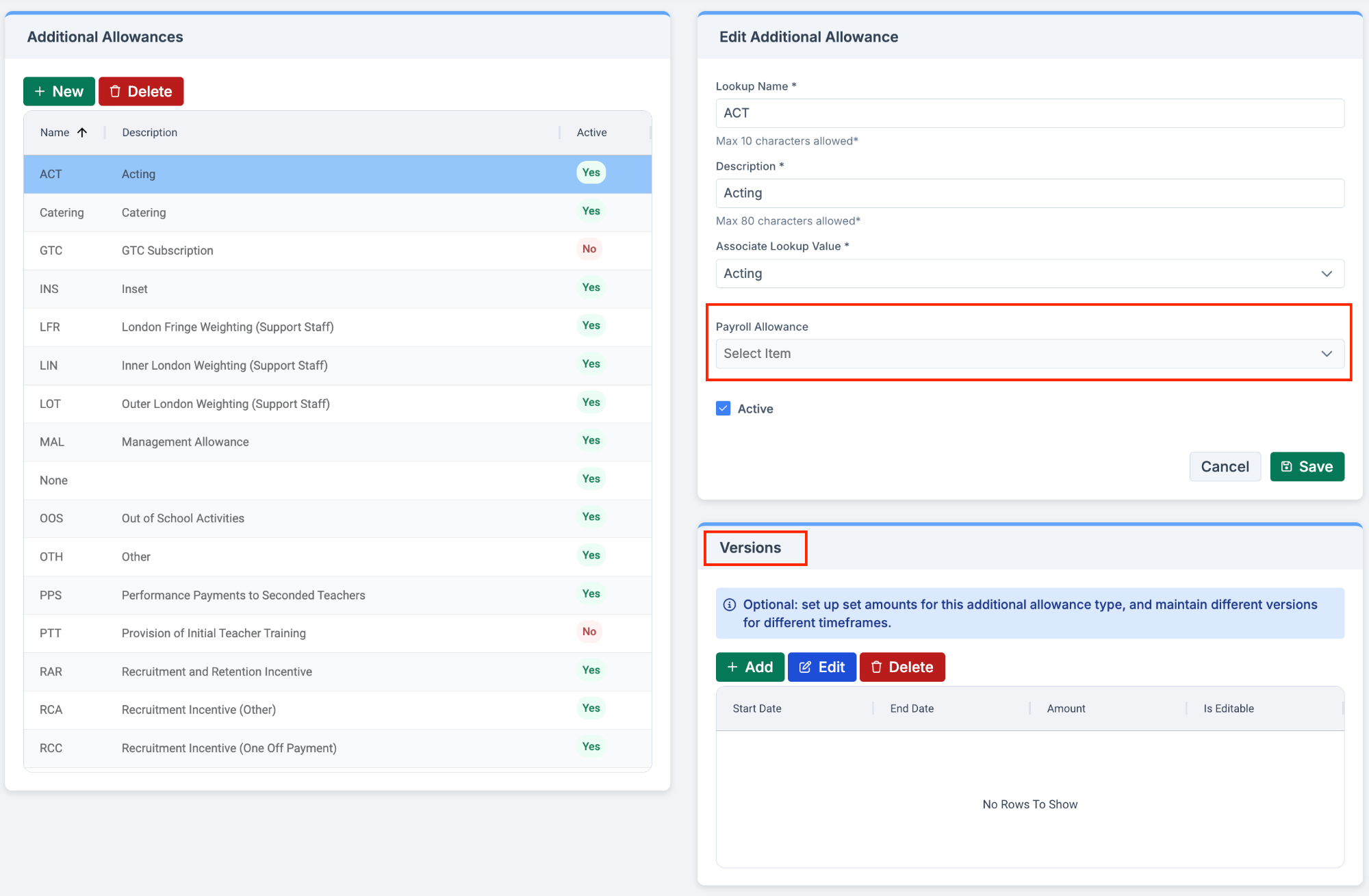The height and width of the screenshot is (896, 1369).
Task: Click into the Lookup Name field
Action: pyautogui.click(x=1029, y=114)
